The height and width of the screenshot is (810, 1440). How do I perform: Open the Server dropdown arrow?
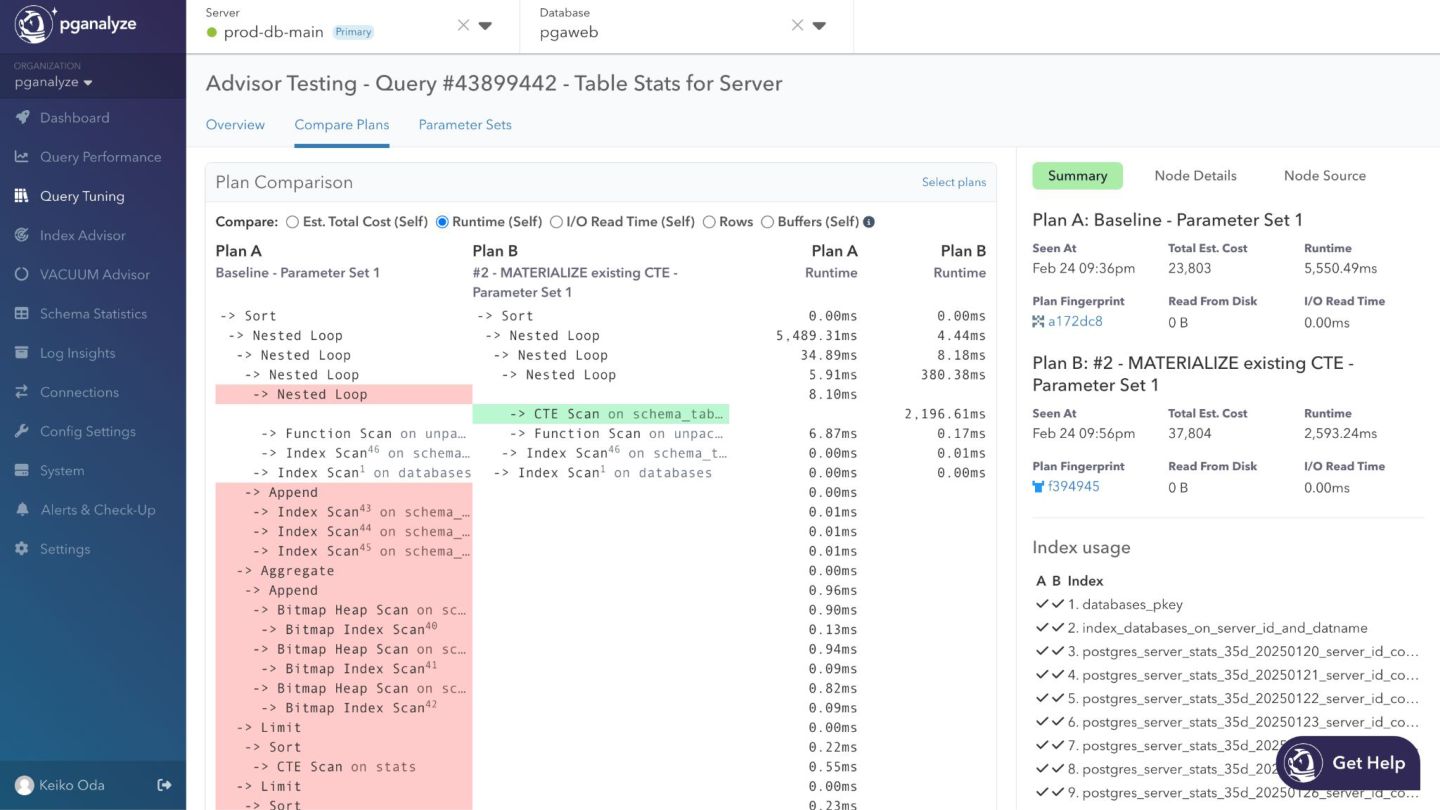pyautogui.click(x=486, y=26)
